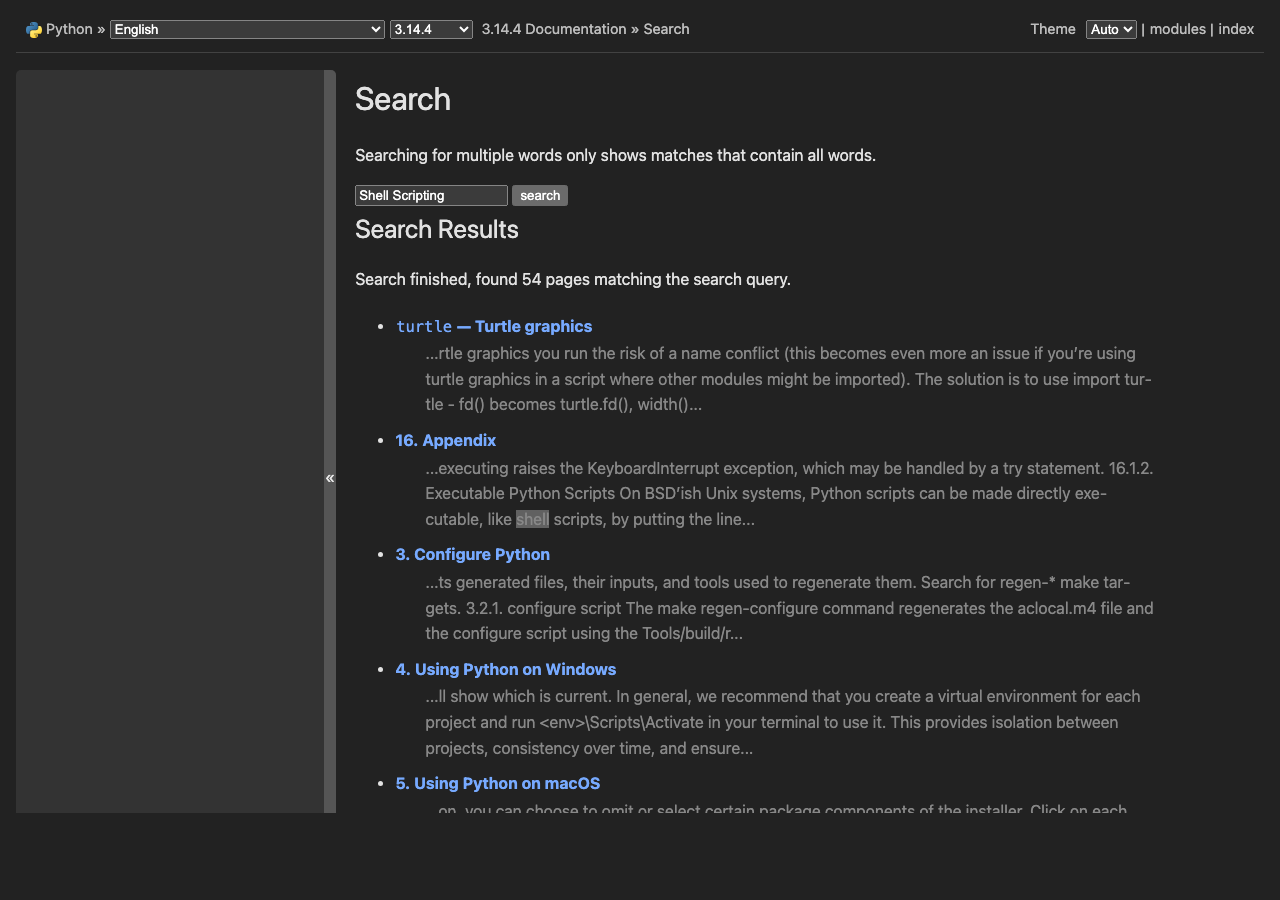The height and width of the screenshot is (900, 1280).
Task: Open the turtle — Turtle graphics result
Action: click(494, 326)
